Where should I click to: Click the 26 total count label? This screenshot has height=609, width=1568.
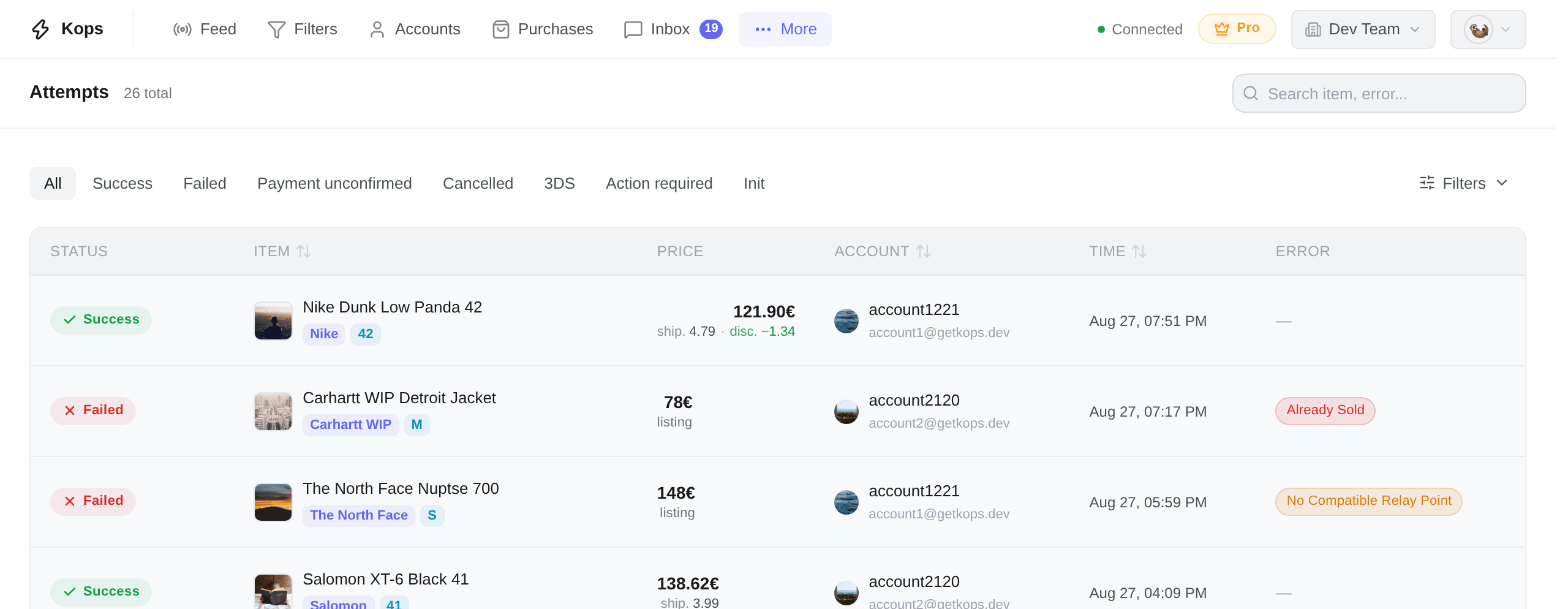(x=148, y=93)
